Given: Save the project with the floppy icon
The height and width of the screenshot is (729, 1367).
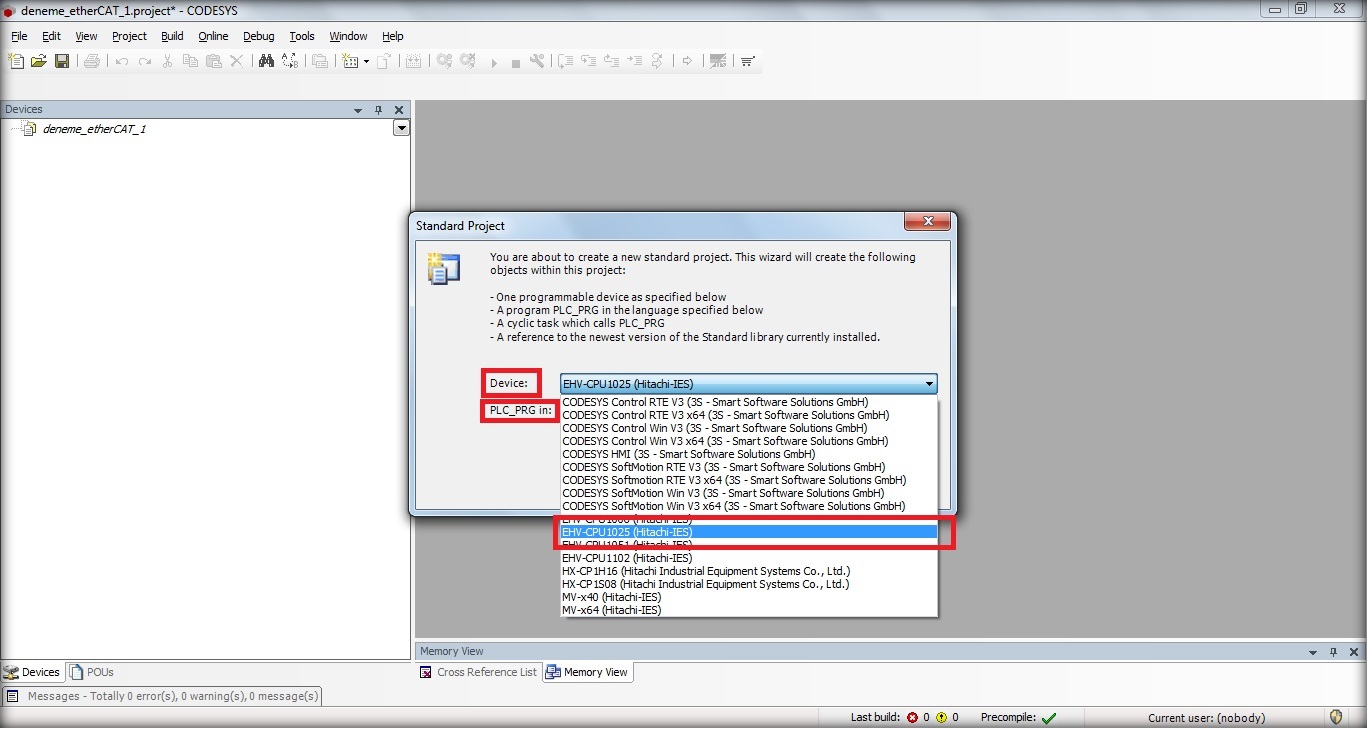Looking at the screenshot, I should click(61, 61).
